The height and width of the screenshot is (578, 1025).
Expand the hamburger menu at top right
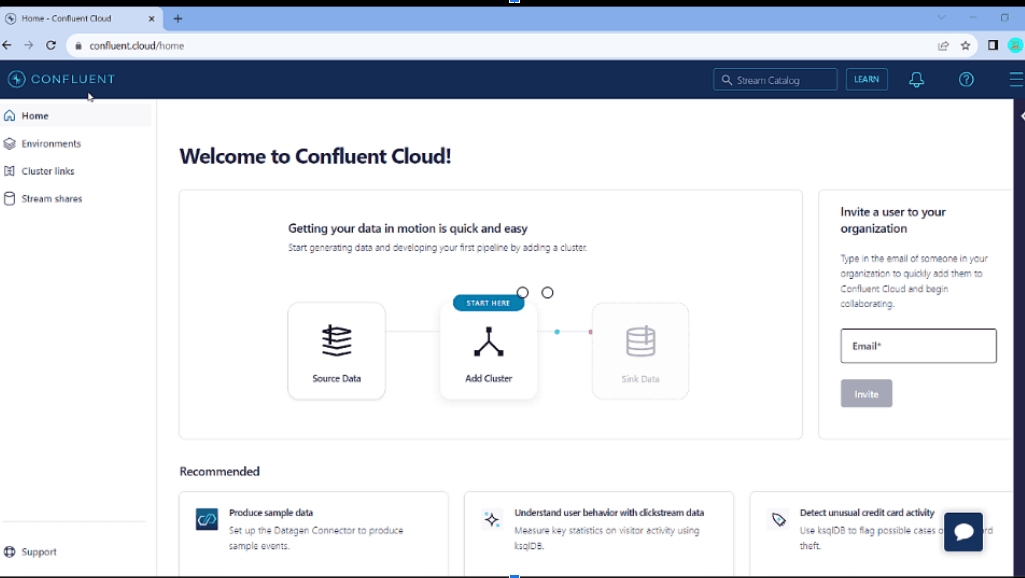click(1016, 78)
